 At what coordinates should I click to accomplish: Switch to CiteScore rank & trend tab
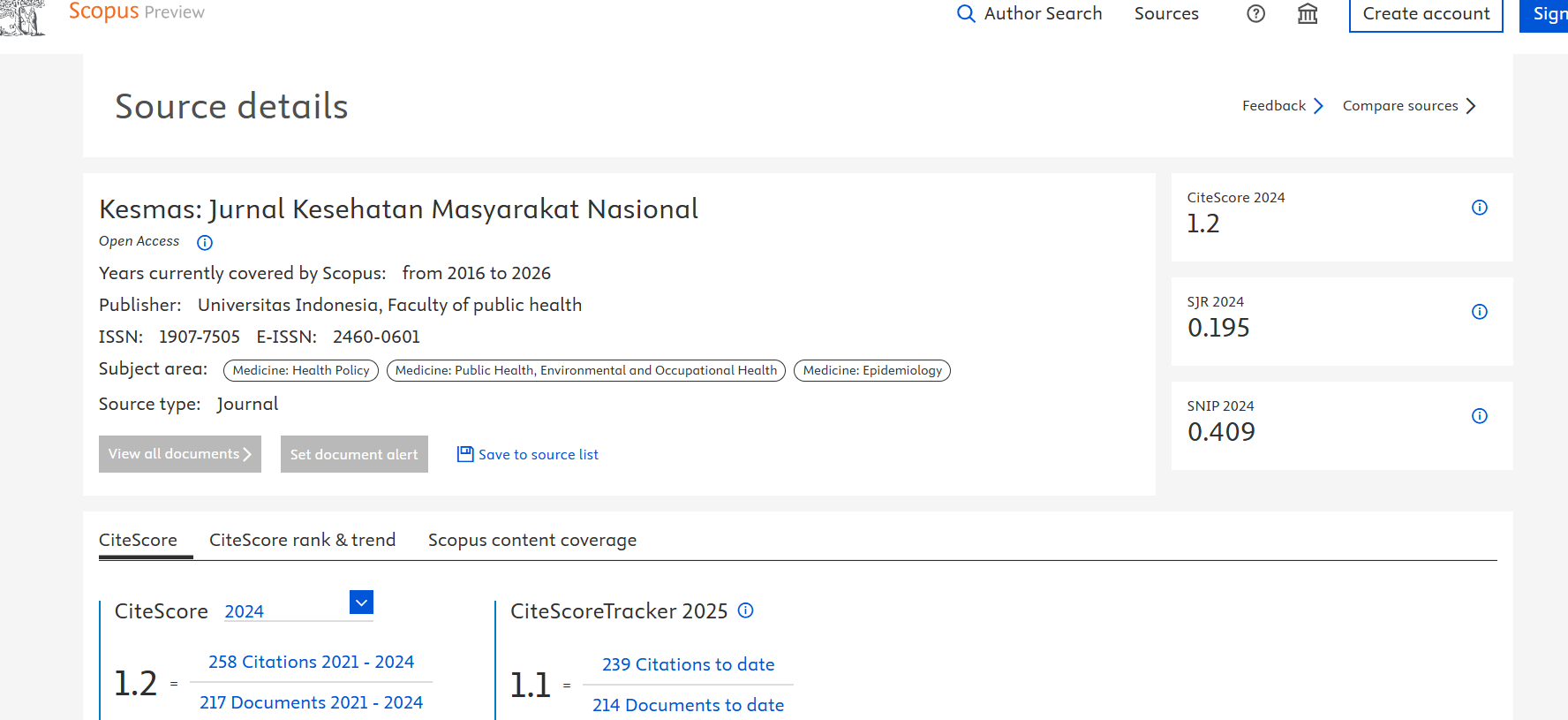click(x=302, y=540)
